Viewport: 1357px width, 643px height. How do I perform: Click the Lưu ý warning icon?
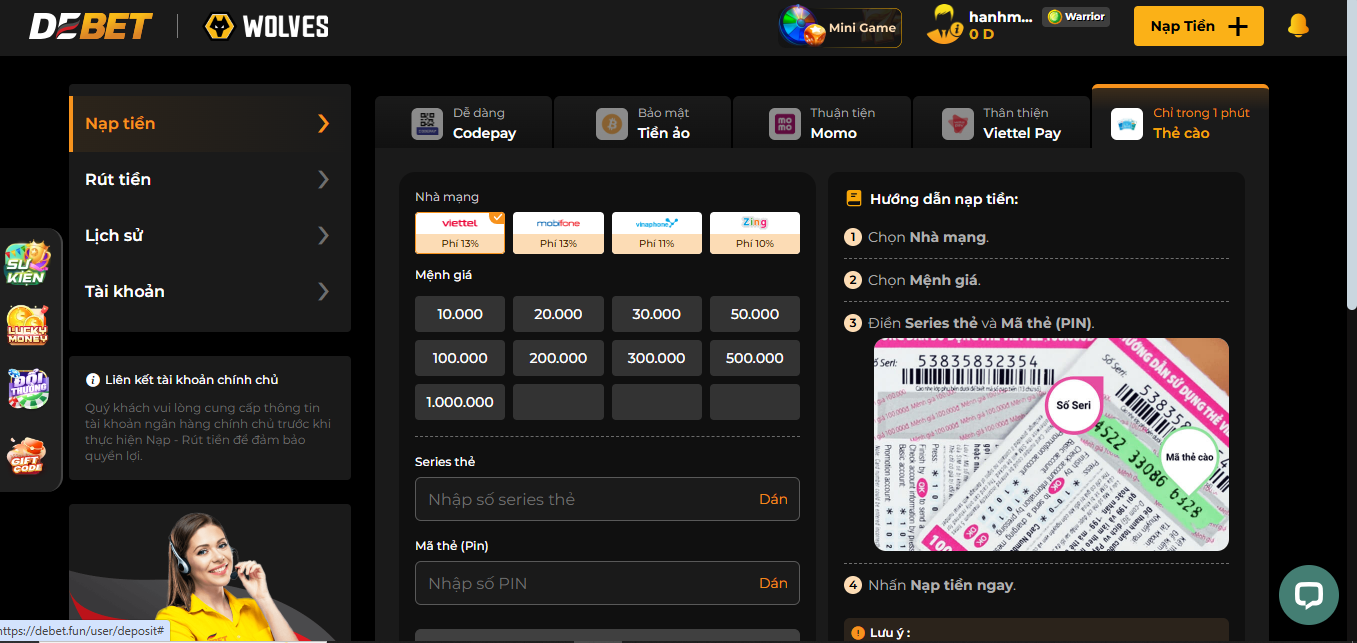[x=857, y=632]
